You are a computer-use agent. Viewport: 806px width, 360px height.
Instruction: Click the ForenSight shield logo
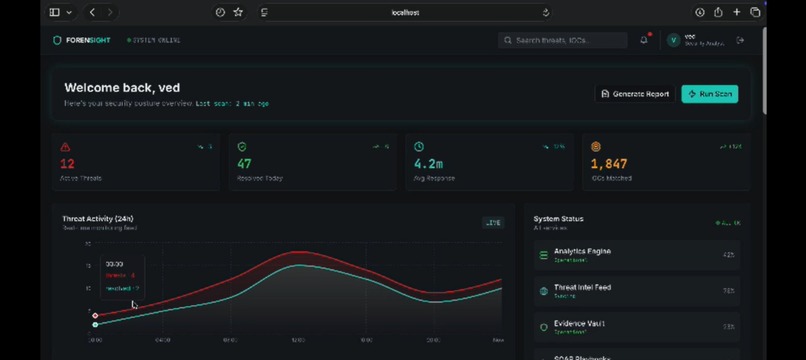[x=57, y=40]
